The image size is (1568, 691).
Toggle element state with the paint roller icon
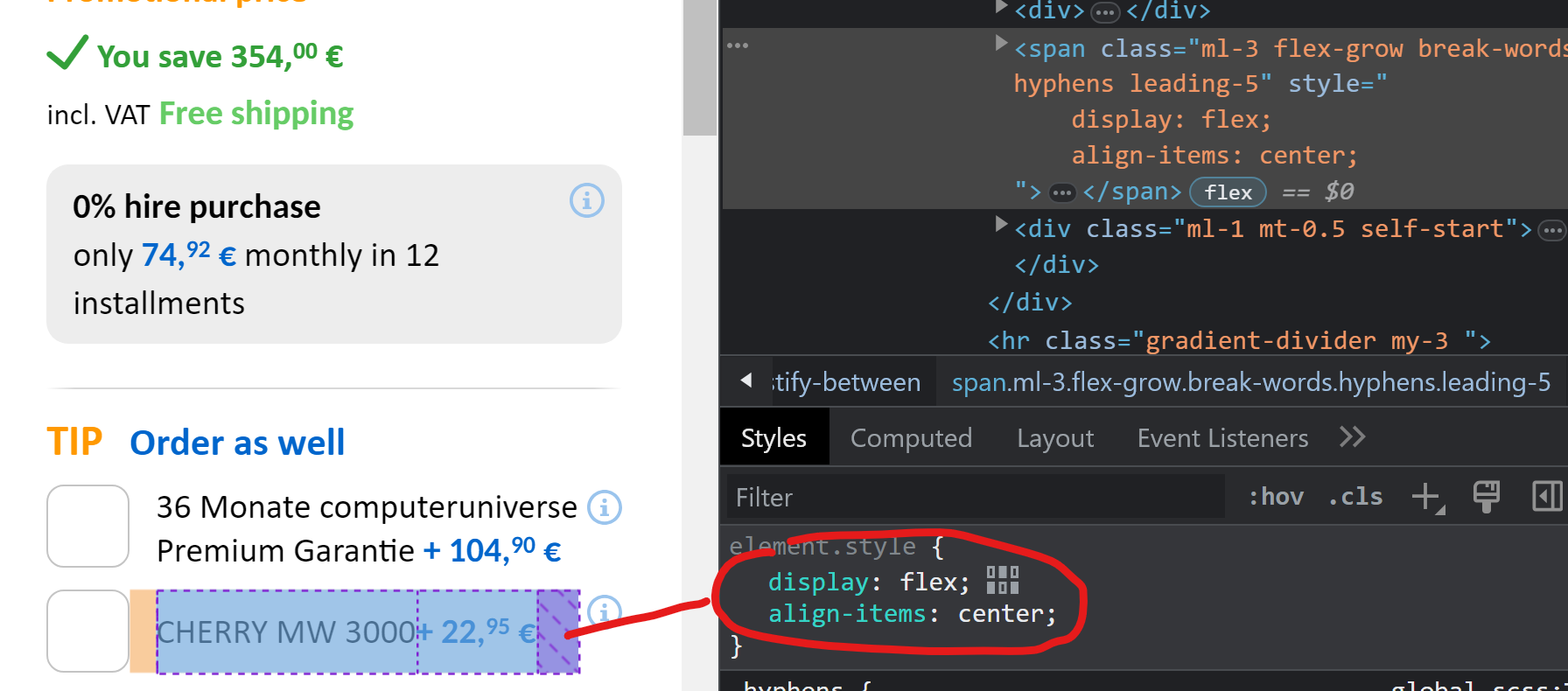point(1486,497)
